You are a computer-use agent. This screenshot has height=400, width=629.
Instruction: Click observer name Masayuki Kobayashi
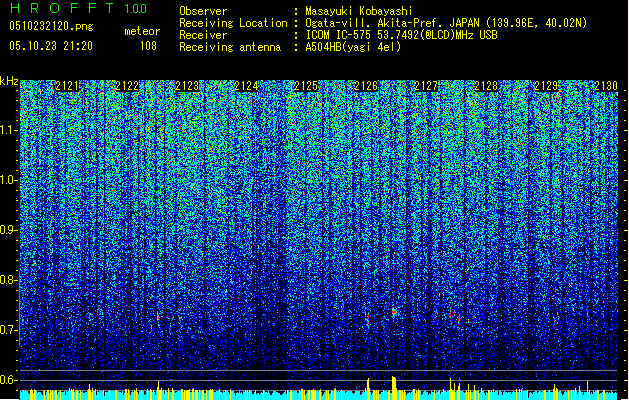[359, 11]
